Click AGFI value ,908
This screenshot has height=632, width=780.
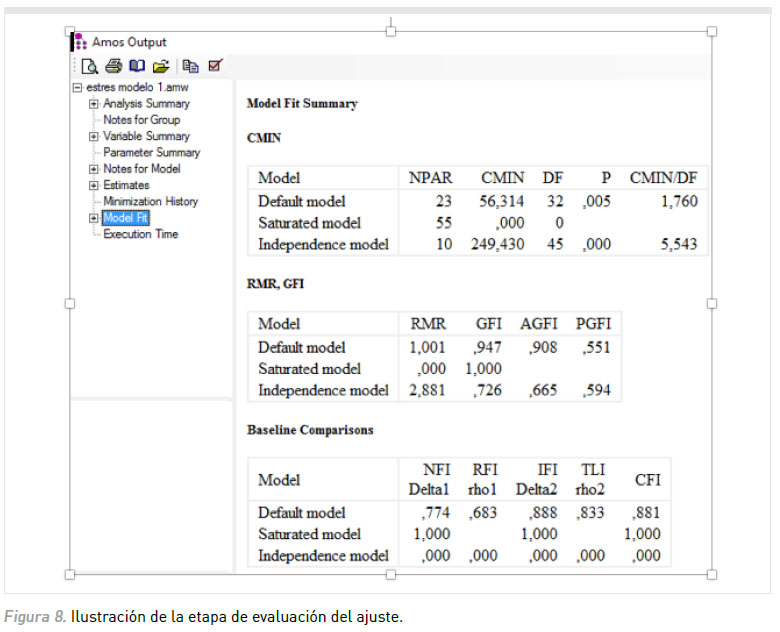click(543, 347)
